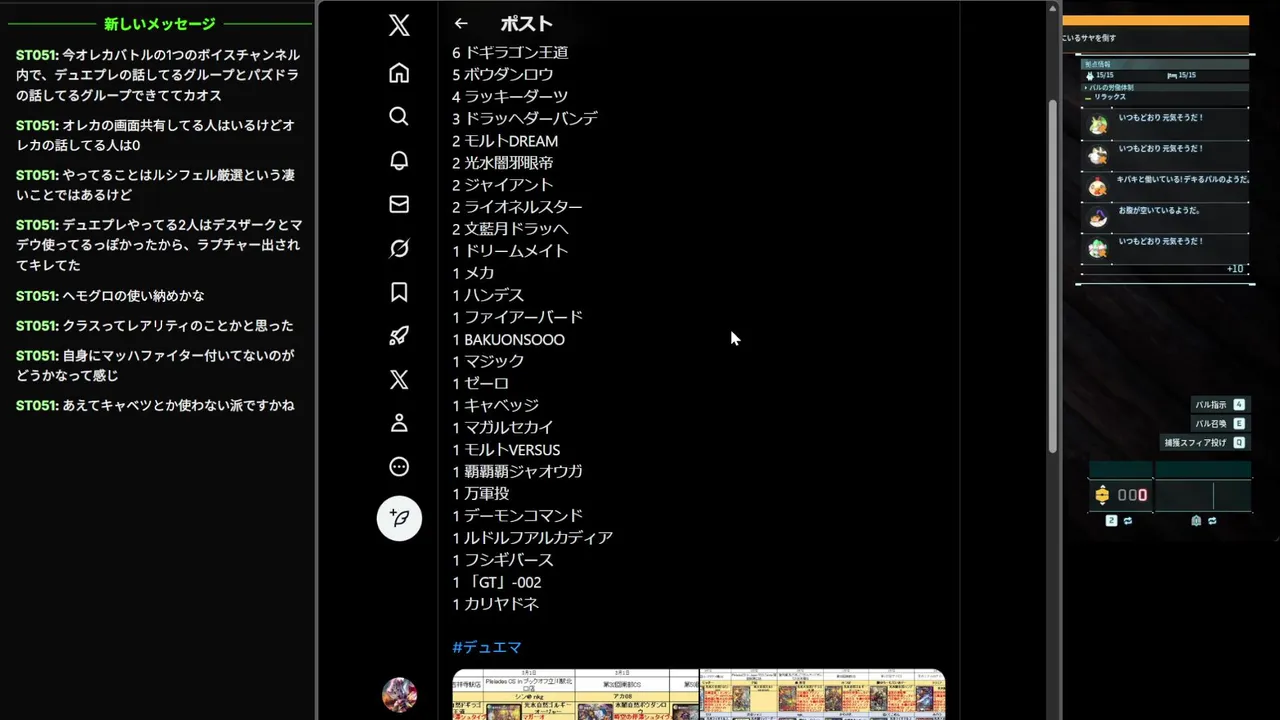Click the line '5 ボウダンロウ'
Screen dimensions: 1280x720
point(502,74)
